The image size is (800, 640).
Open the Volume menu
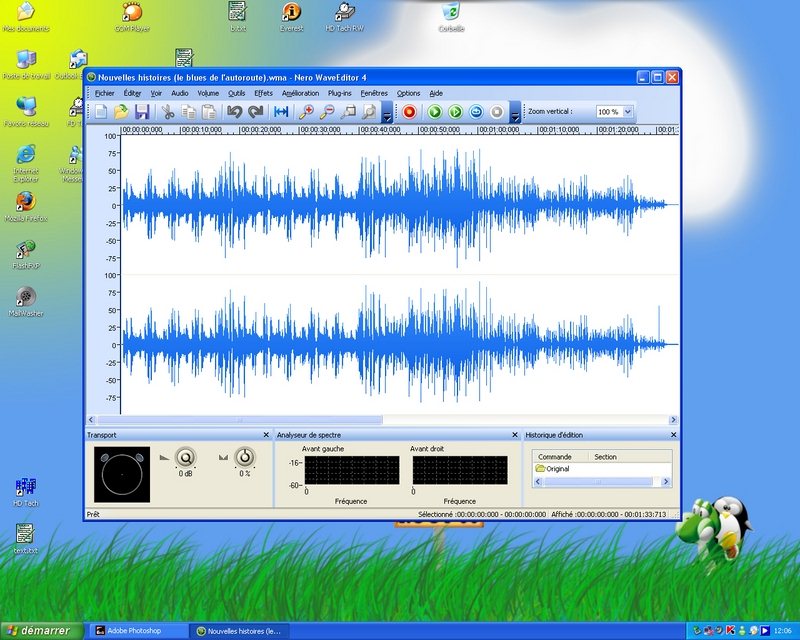[208, 93]
